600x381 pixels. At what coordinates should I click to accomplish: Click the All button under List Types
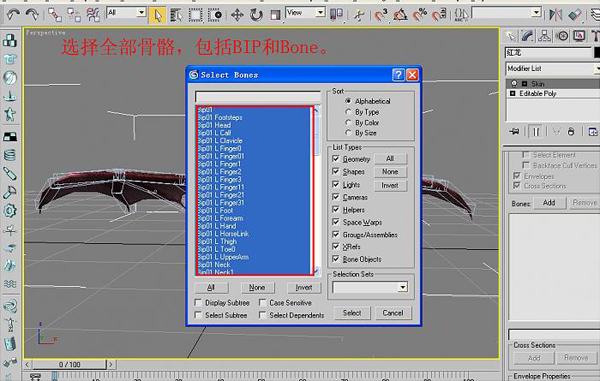point(390,158)
